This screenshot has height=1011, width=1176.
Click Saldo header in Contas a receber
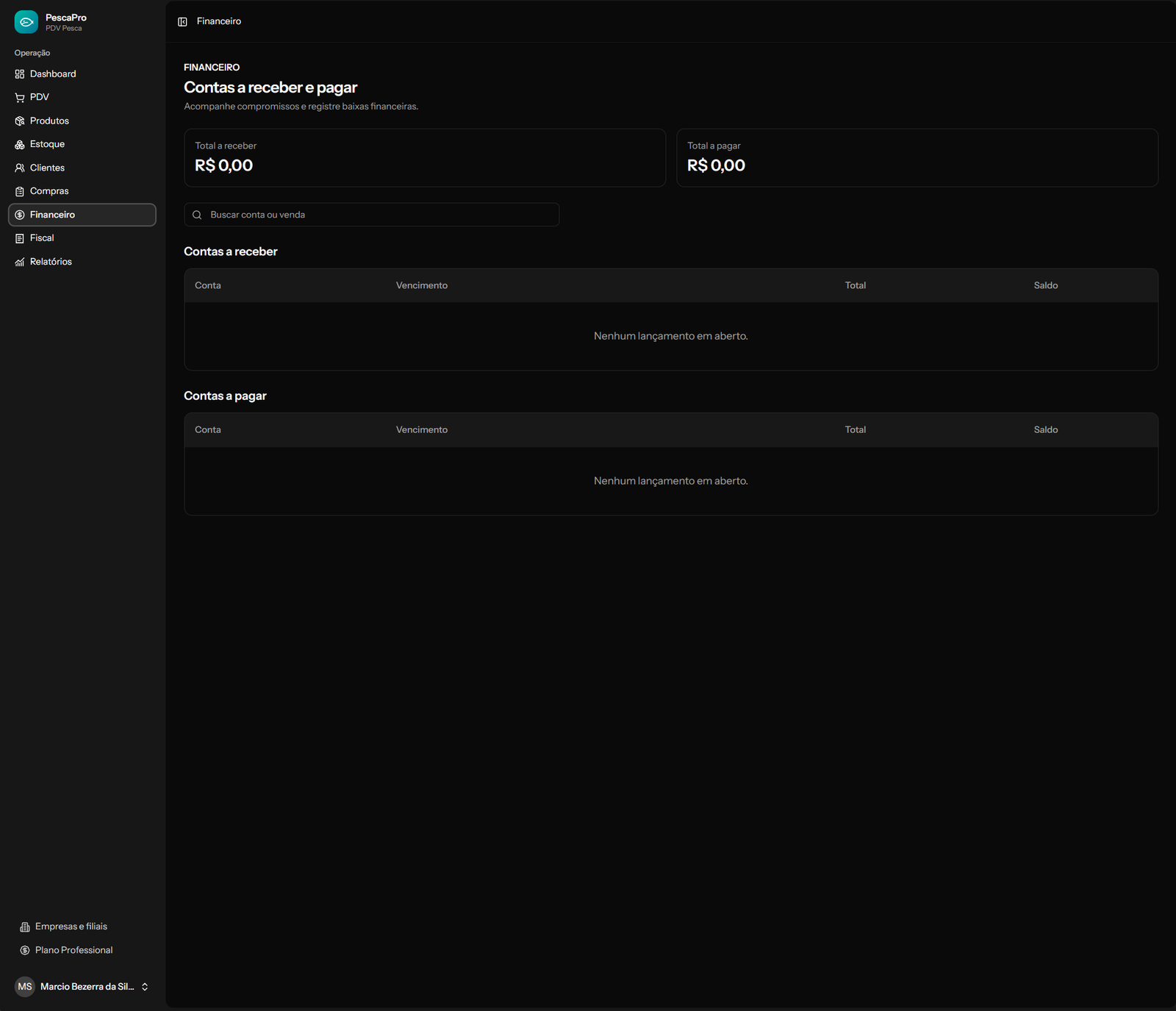point(1046,285)
